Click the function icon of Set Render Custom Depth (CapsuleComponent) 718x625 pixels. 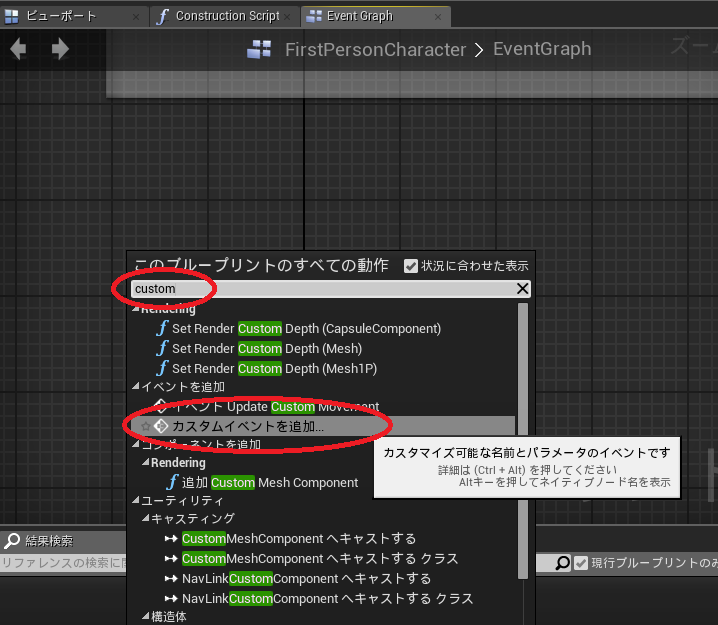[x=162, y=328]
